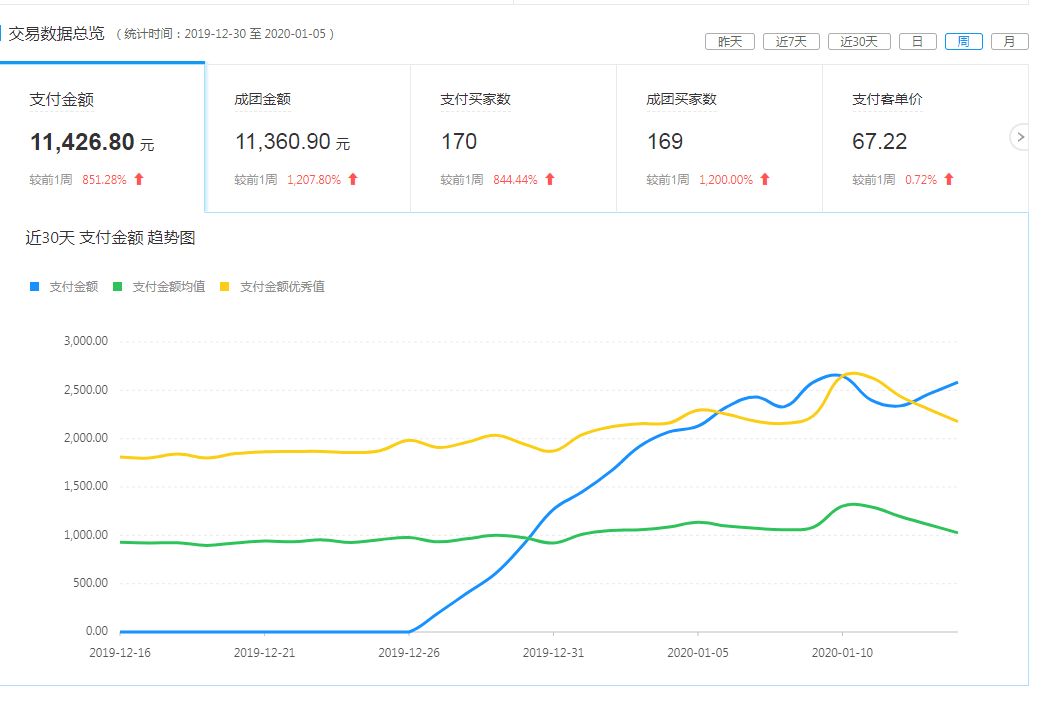Open the 支付金额 metric tab
The image size is (1045, 707).
[103, 139]
